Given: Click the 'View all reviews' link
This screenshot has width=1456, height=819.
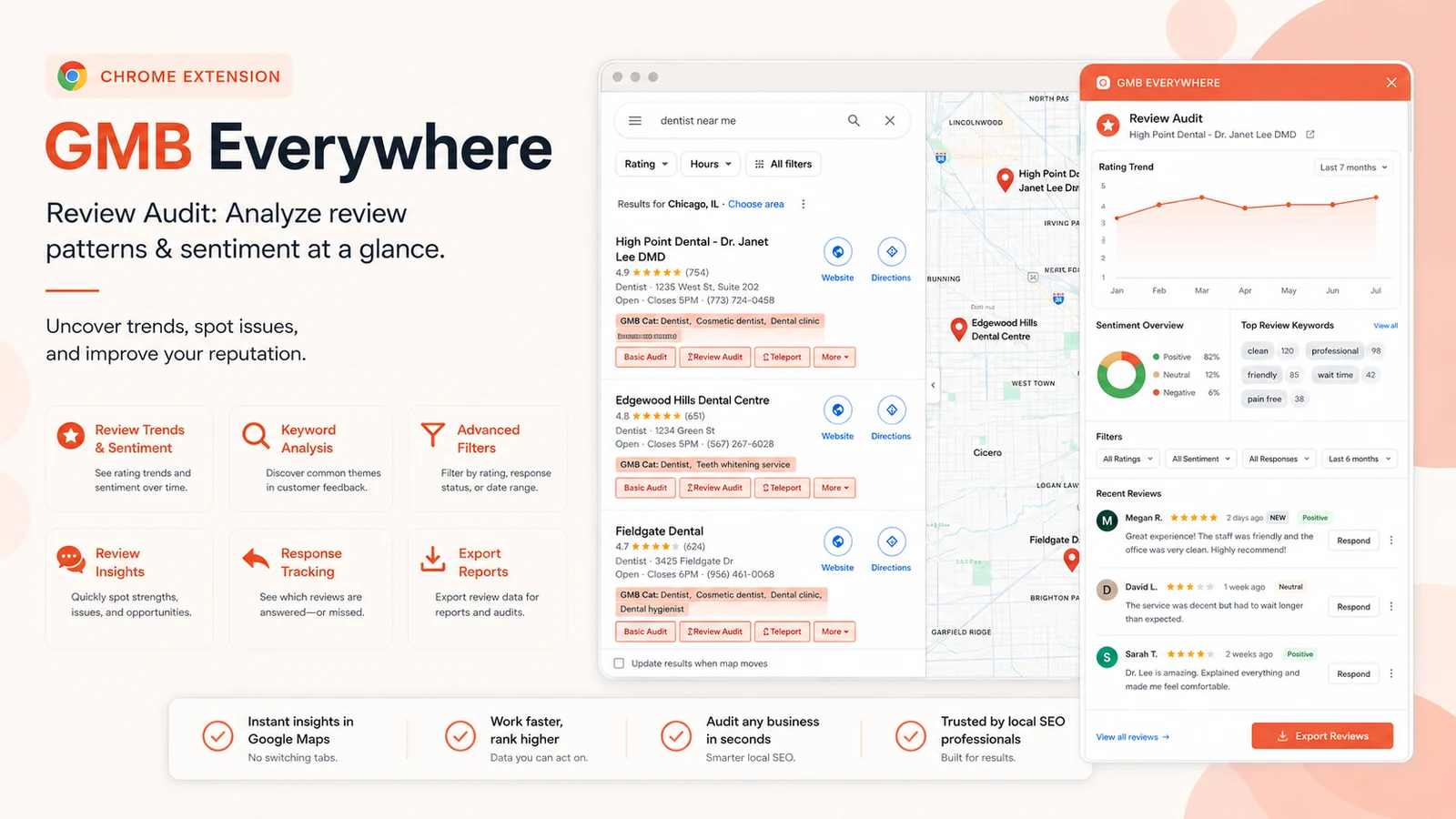Looking at the screenshot, I should 1133,737.
